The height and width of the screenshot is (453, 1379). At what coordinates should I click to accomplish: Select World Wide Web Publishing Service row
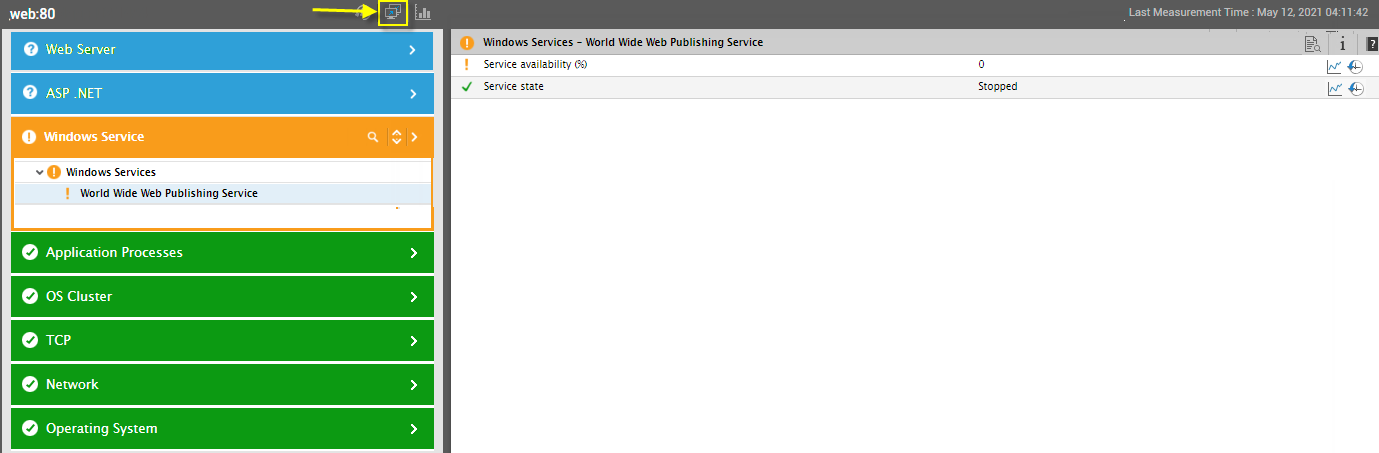[x=223, y=194]
